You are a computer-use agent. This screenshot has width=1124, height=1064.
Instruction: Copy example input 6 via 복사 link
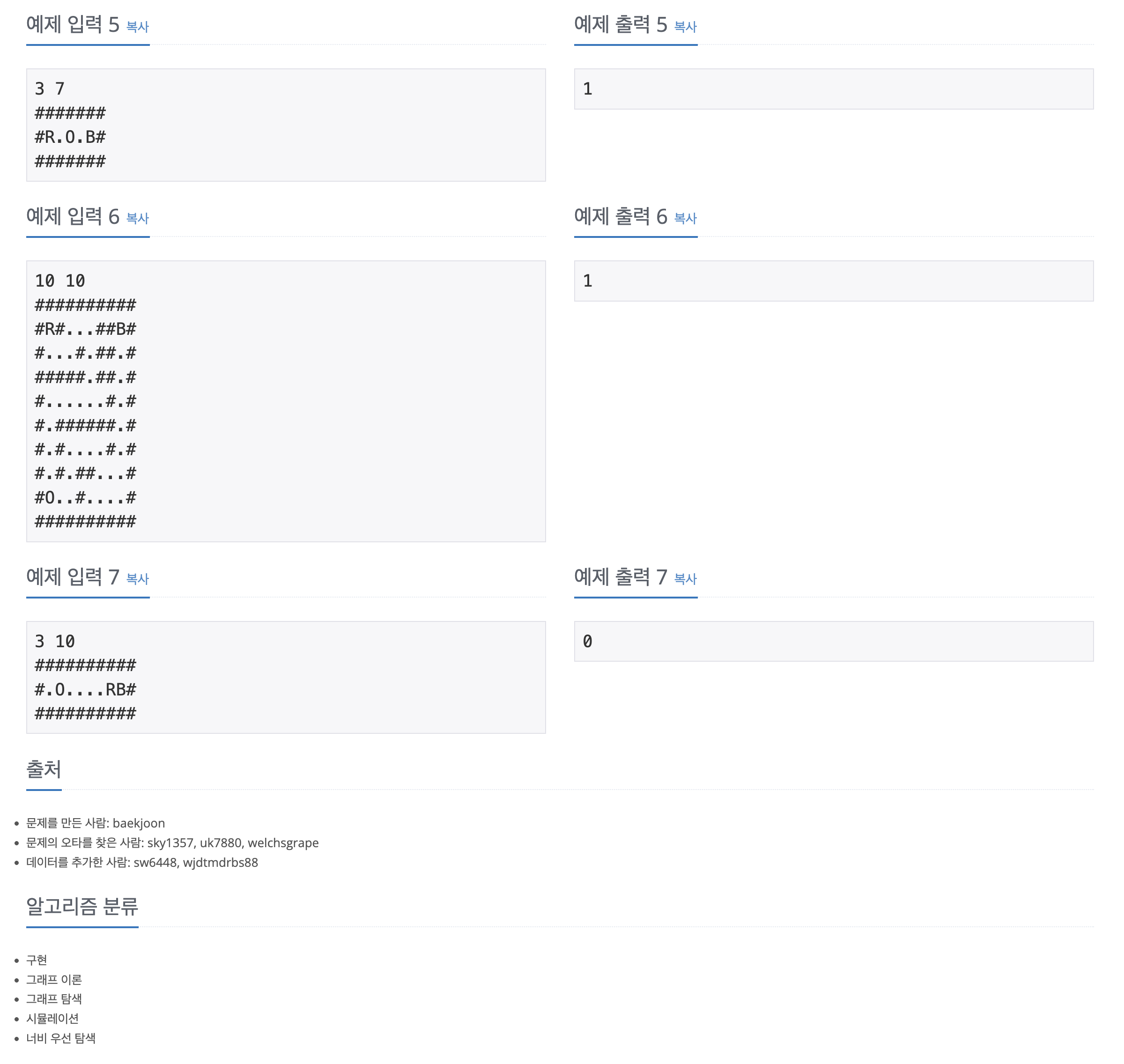[137, 218]
